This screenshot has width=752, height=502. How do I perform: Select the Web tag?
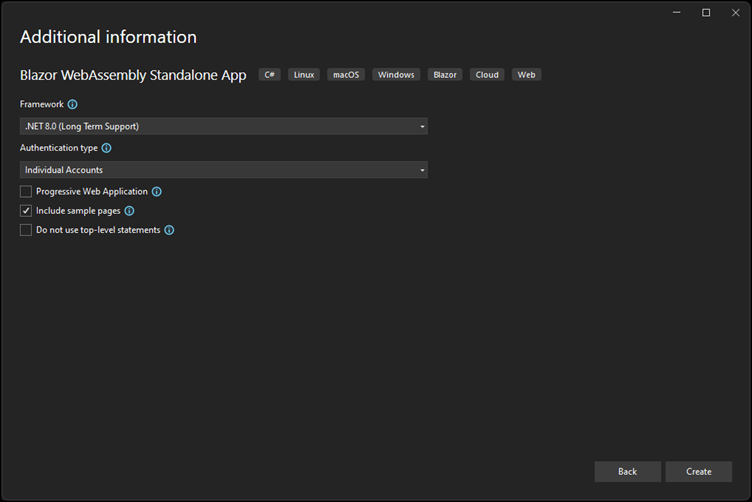(x=526, y=74)
